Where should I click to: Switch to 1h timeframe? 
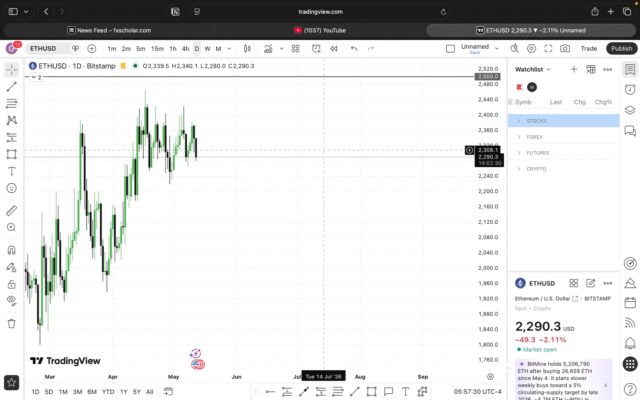click(173, 49)
